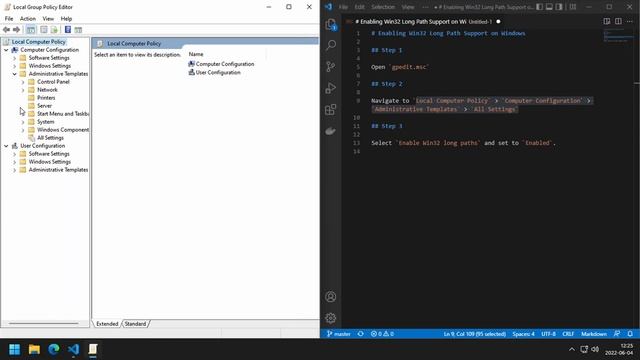Click the horizontal scrollbar of the tree pane
This screenshot has width=640, height=360.
tap(44, 324)
